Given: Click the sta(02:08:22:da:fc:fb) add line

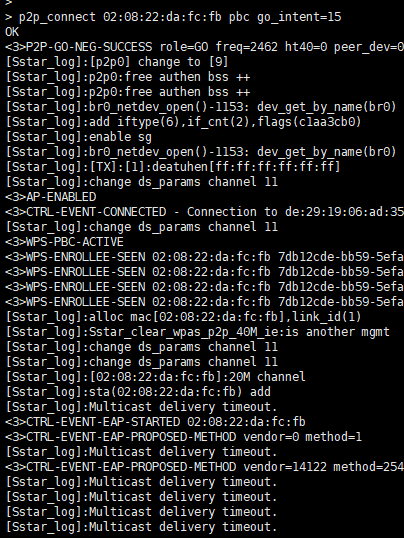Looking at the screenshot, I should pyautogui.click(x=138, y=392).
